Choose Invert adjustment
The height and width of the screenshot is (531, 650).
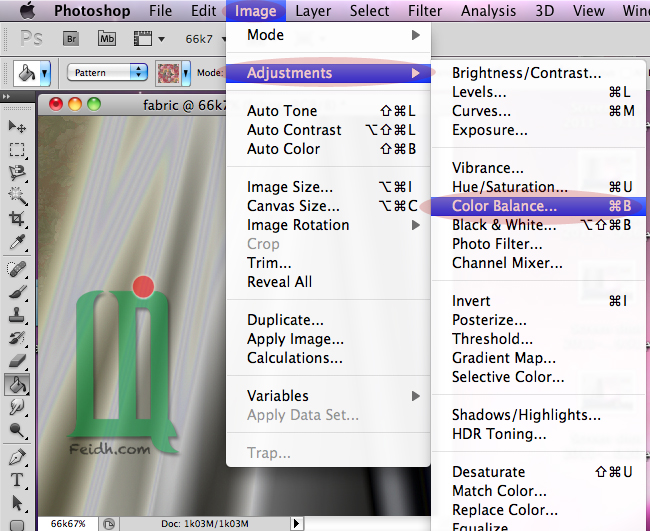(538, 301)
